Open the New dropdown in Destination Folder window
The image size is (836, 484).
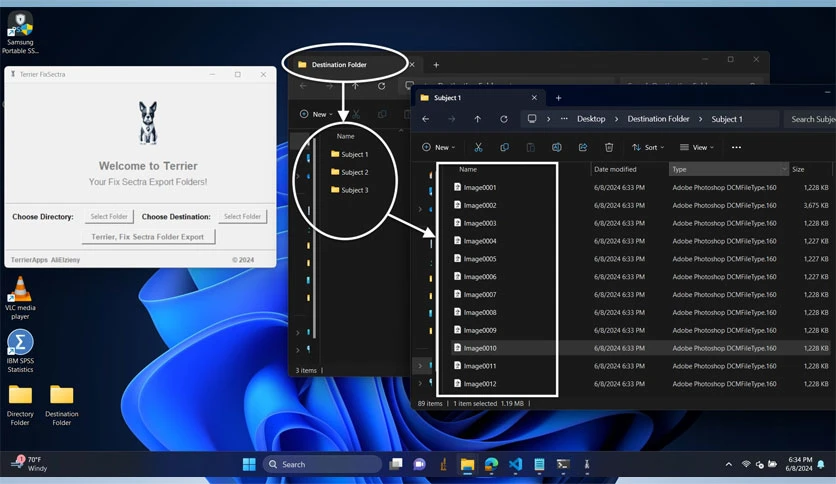(x=316, y=114)
